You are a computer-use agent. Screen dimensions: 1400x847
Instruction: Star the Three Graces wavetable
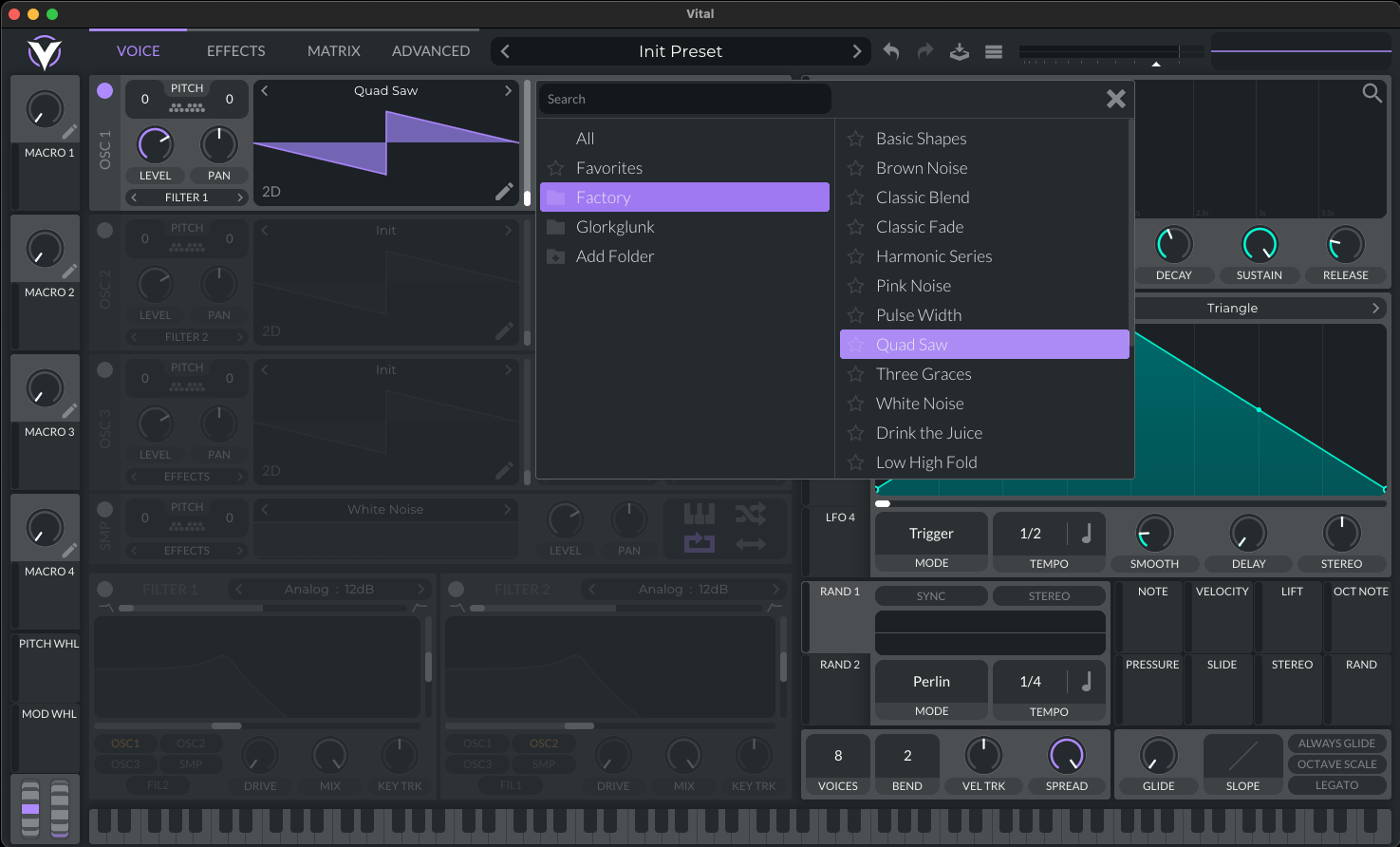(855, 374)
